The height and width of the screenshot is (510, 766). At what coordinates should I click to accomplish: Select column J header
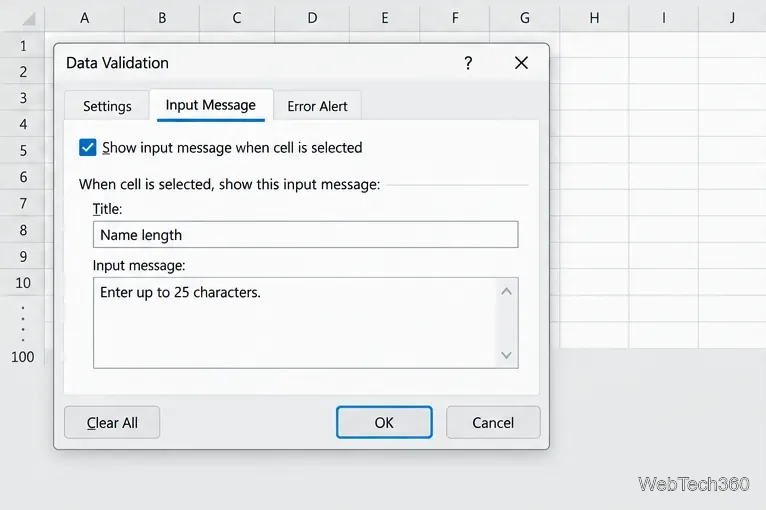(732, 18)
